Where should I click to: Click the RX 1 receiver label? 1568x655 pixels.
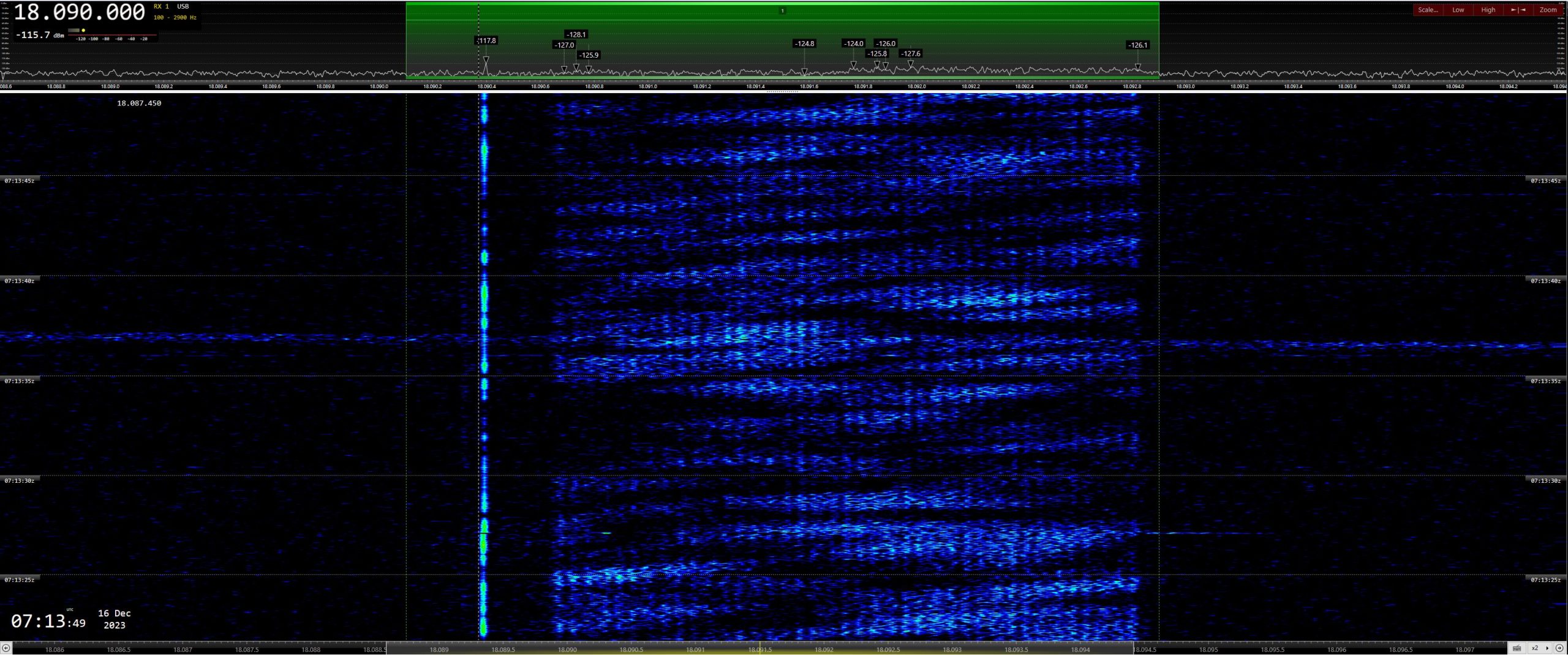point(161,7)
